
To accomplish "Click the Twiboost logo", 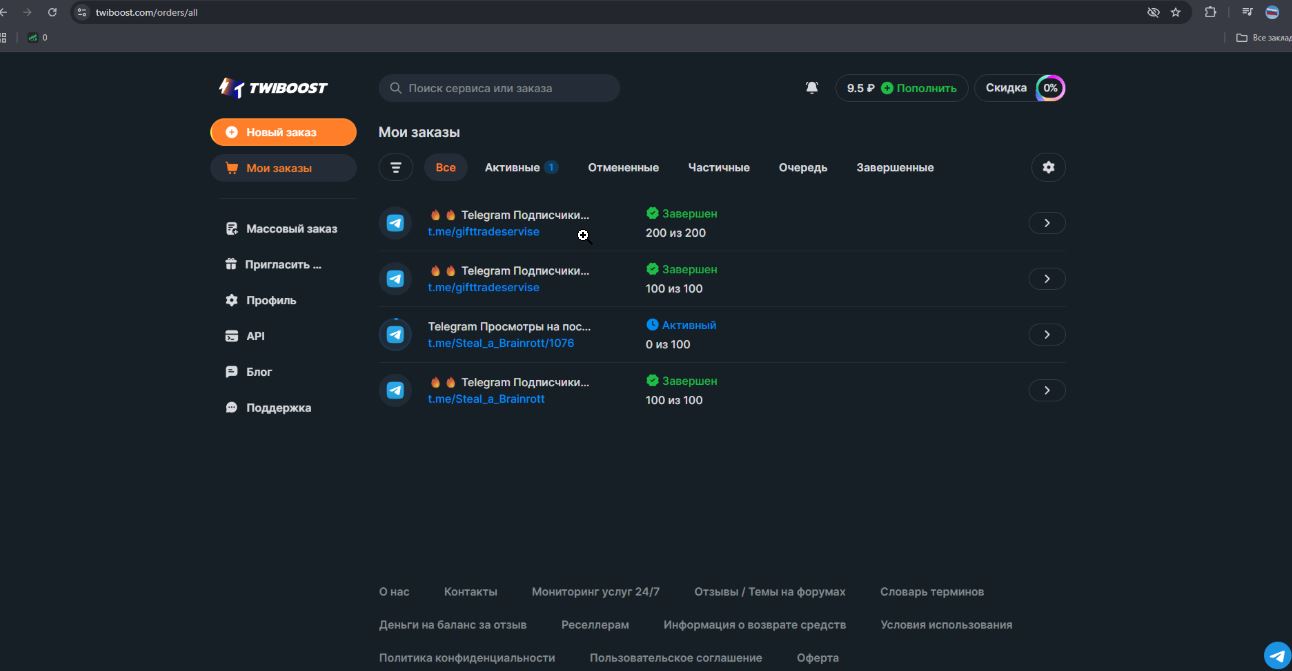I will click(x=273, y=88).
